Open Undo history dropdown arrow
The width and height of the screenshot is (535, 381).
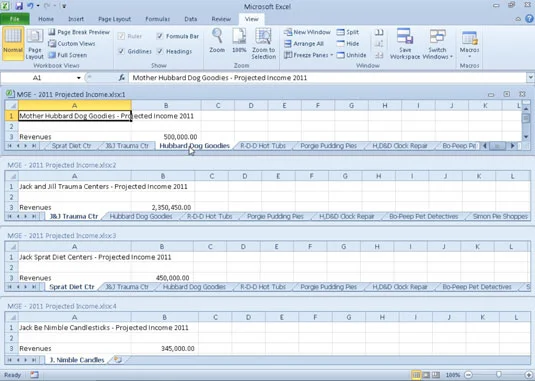pyautogui.click(x=38, y=6)
